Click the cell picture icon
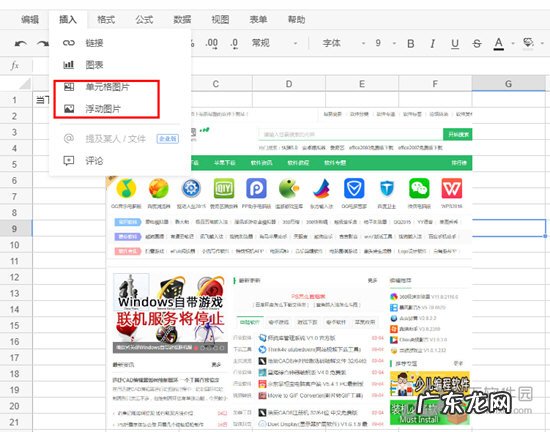550x432 pixels. (x=69, y=87)
